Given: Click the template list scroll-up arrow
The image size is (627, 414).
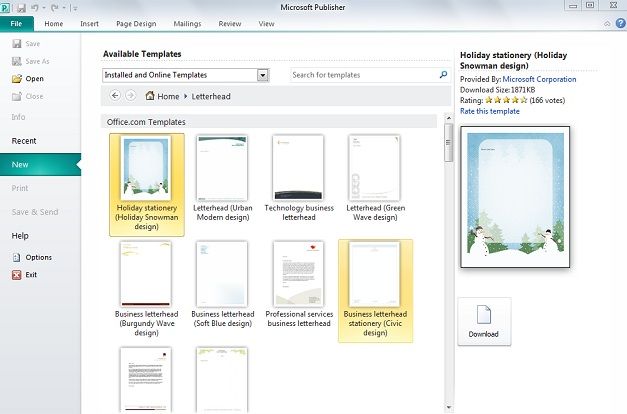Looking at the screenshot, I should tap(448, 118).
